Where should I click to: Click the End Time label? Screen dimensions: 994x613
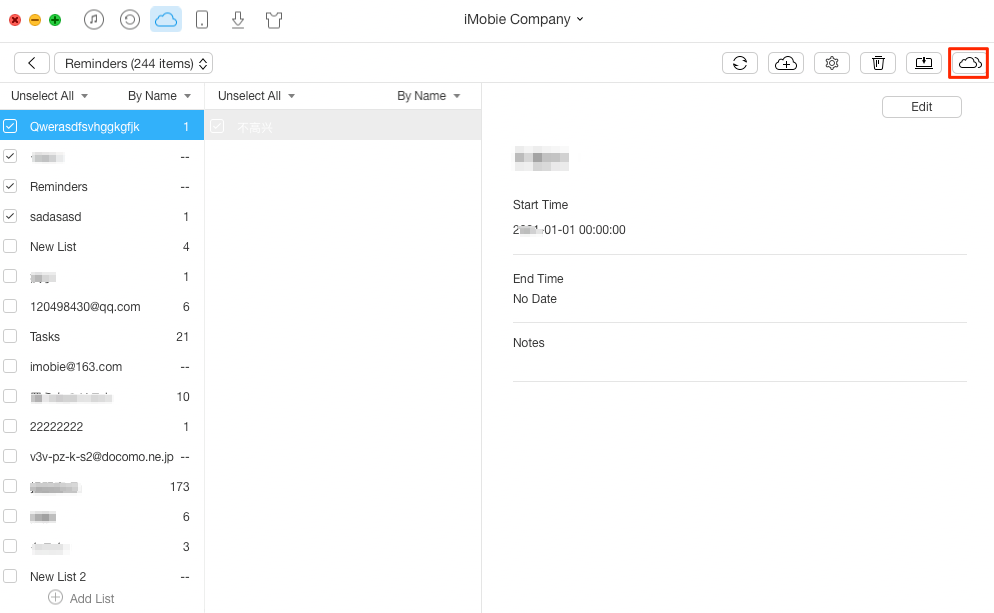[538, 279]
